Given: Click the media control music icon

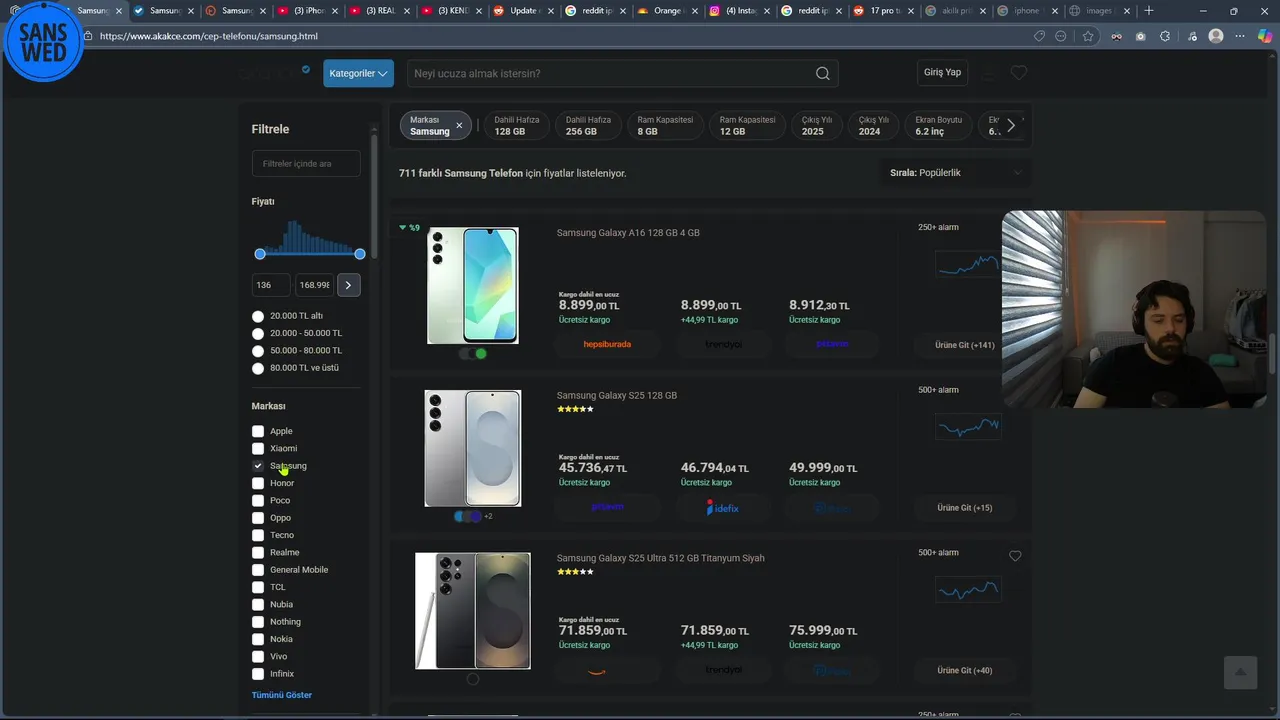Looking at the screenshot, I should point(1190,36).
